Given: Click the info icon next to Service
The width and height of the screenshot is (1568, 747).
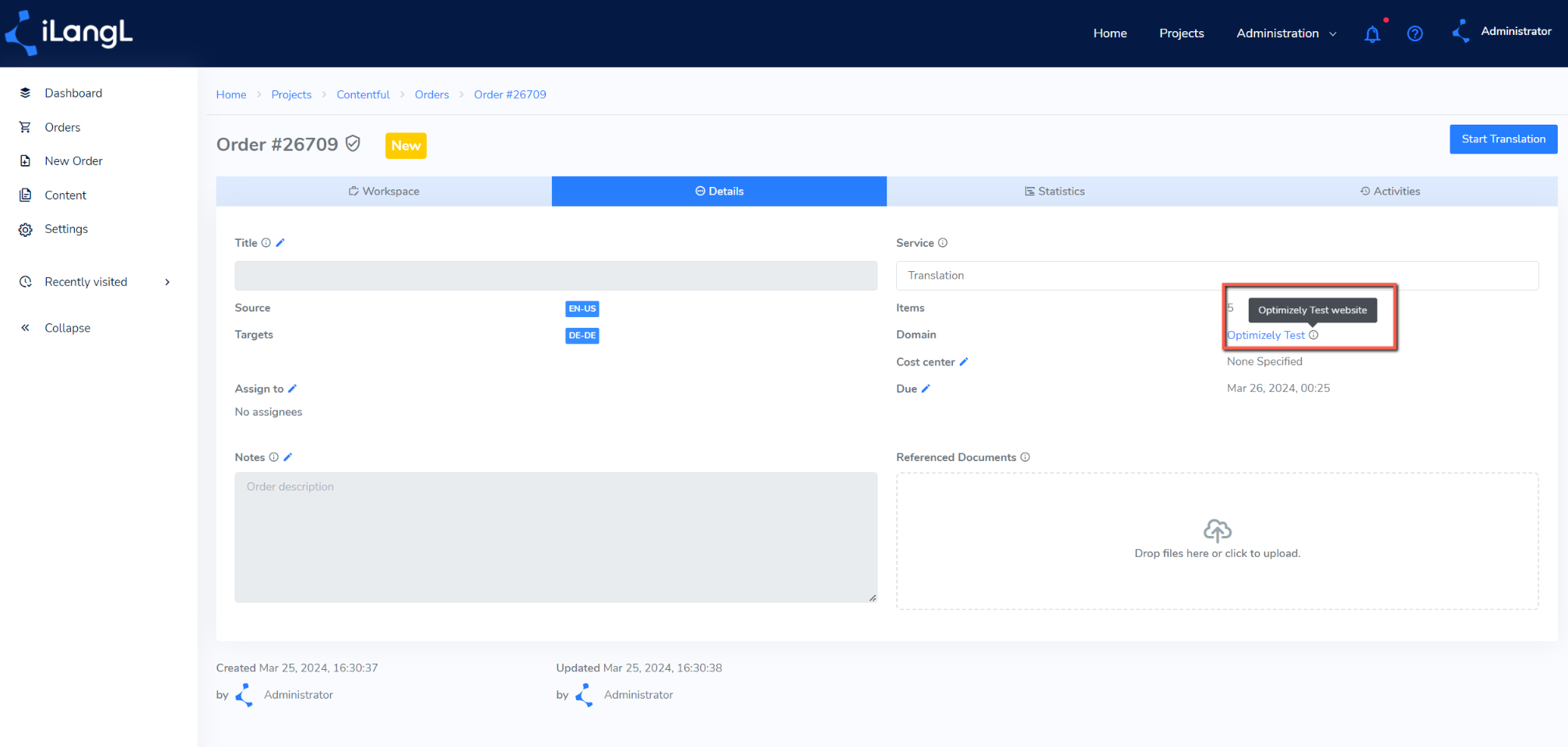Looking at the screenshot, I should 943,242.
